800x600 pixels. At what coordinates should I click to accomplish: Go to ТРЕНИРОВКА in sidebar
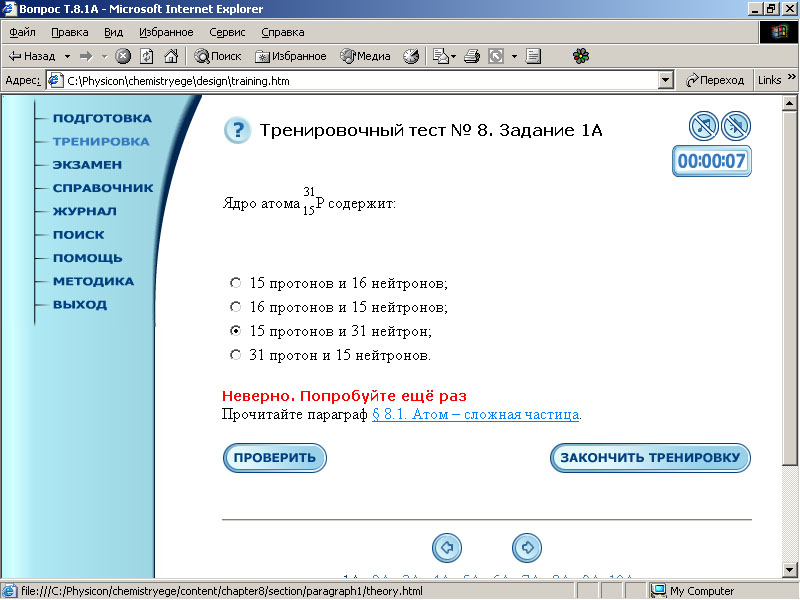point(101,141)
